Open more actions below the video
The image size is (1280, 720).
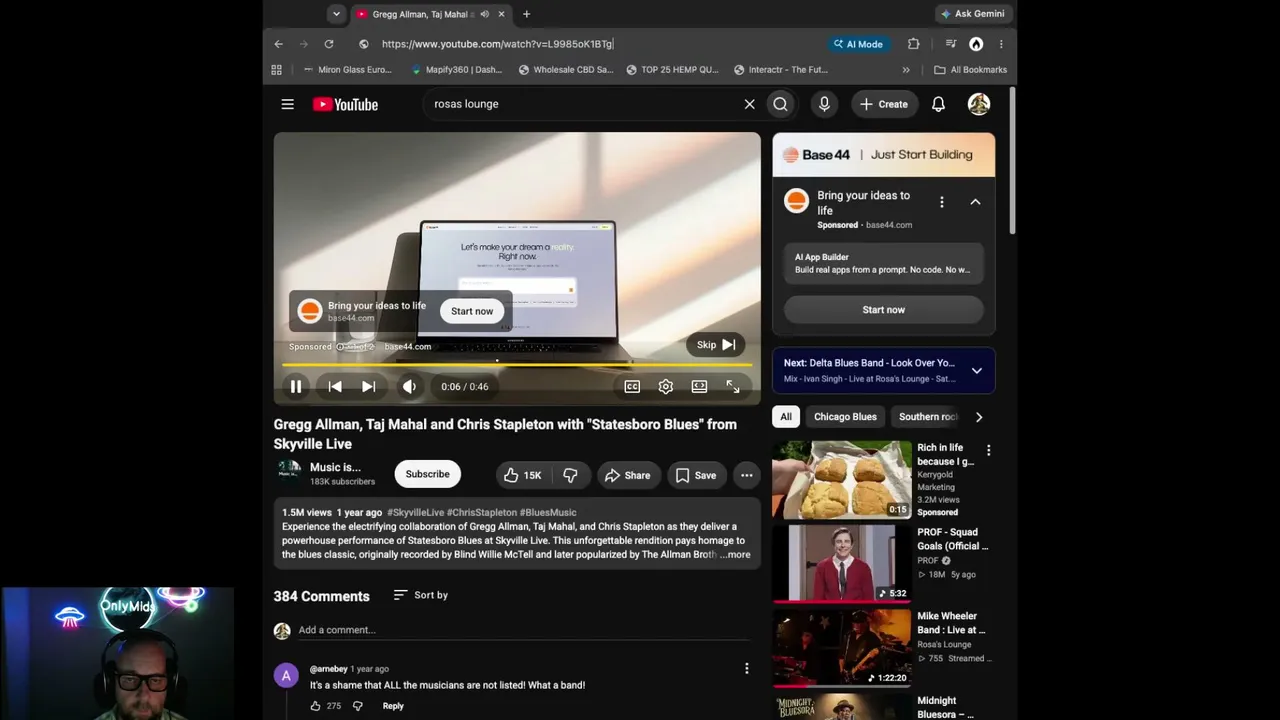[746, 475]
